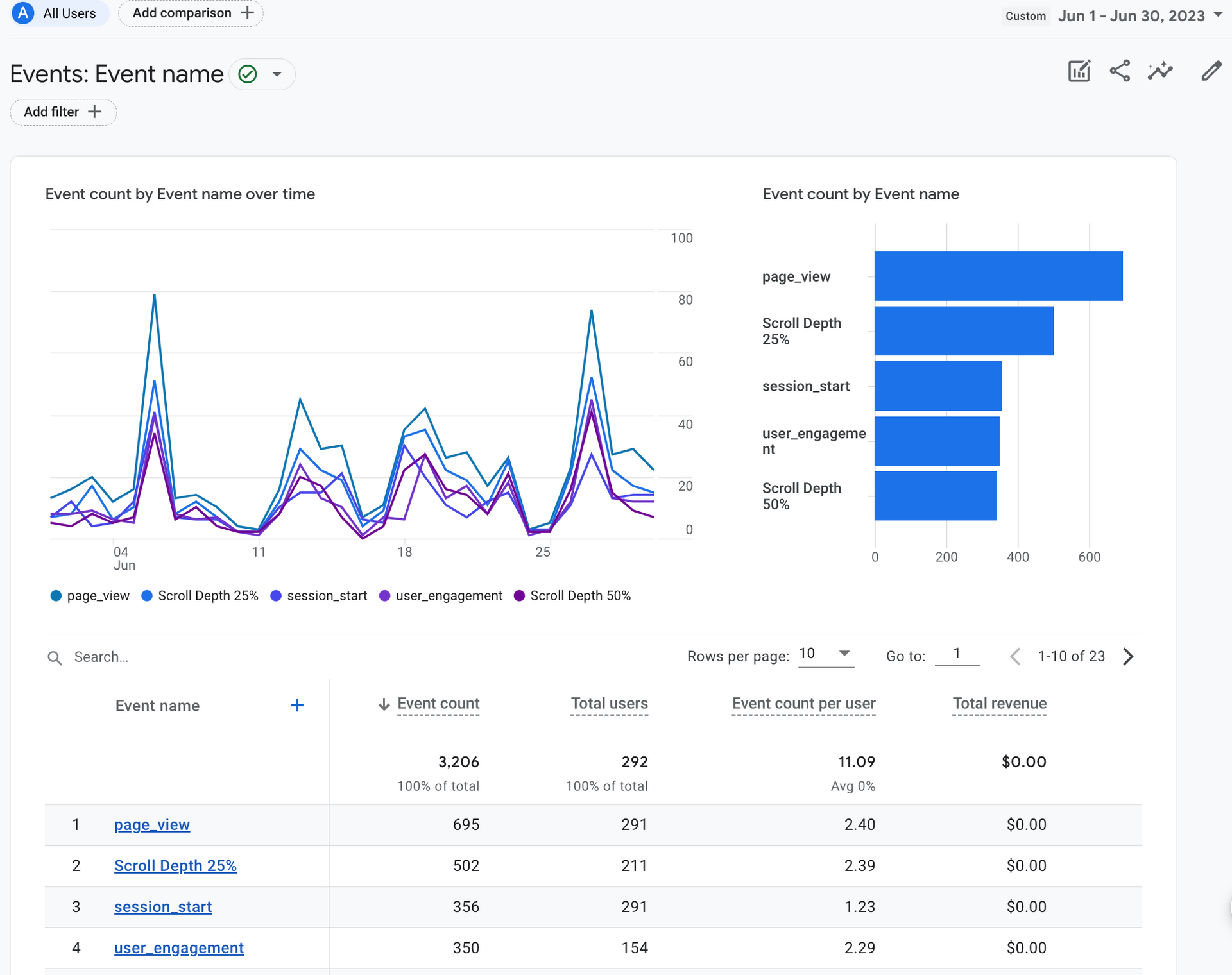
Task: Open the Scroll Depth 25% event link
Action: 175,866
